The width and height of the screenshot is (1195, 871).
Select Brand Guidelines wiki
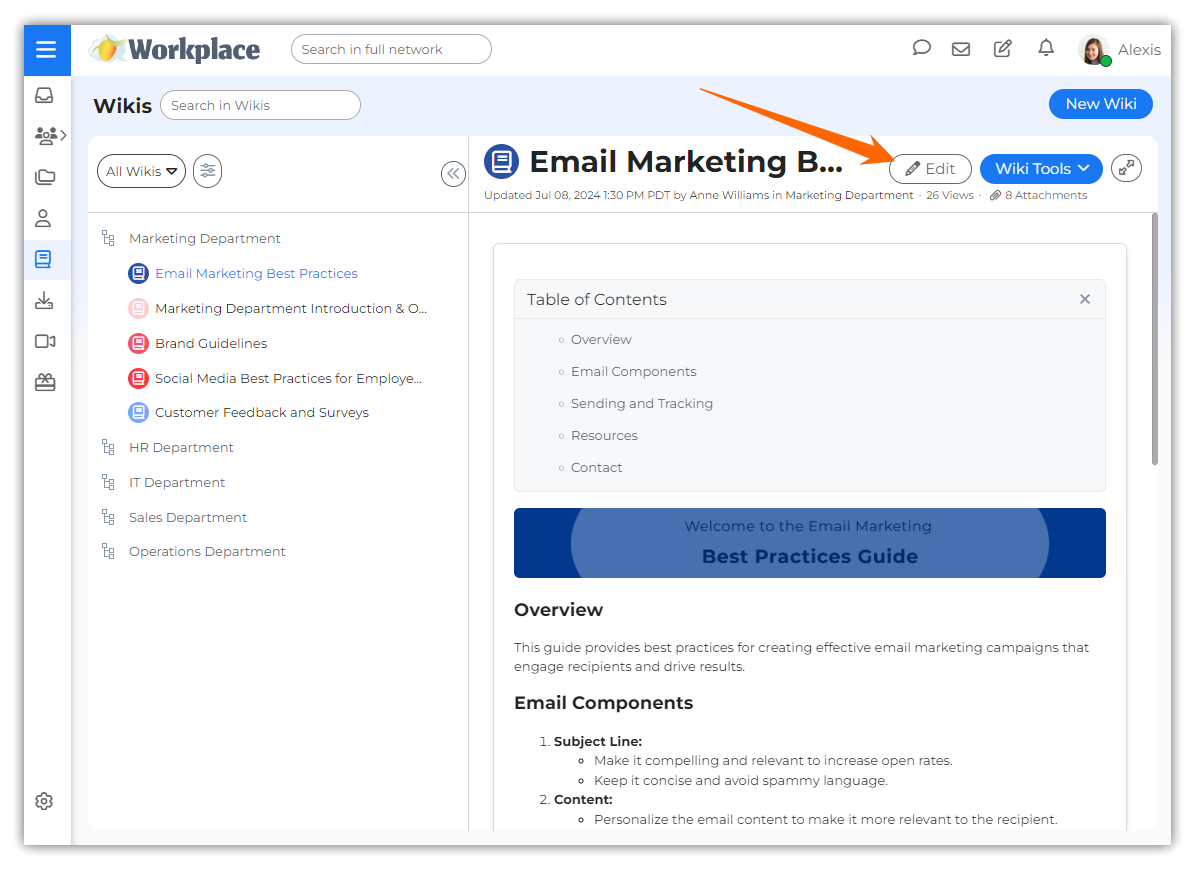[x=211, y=343]
